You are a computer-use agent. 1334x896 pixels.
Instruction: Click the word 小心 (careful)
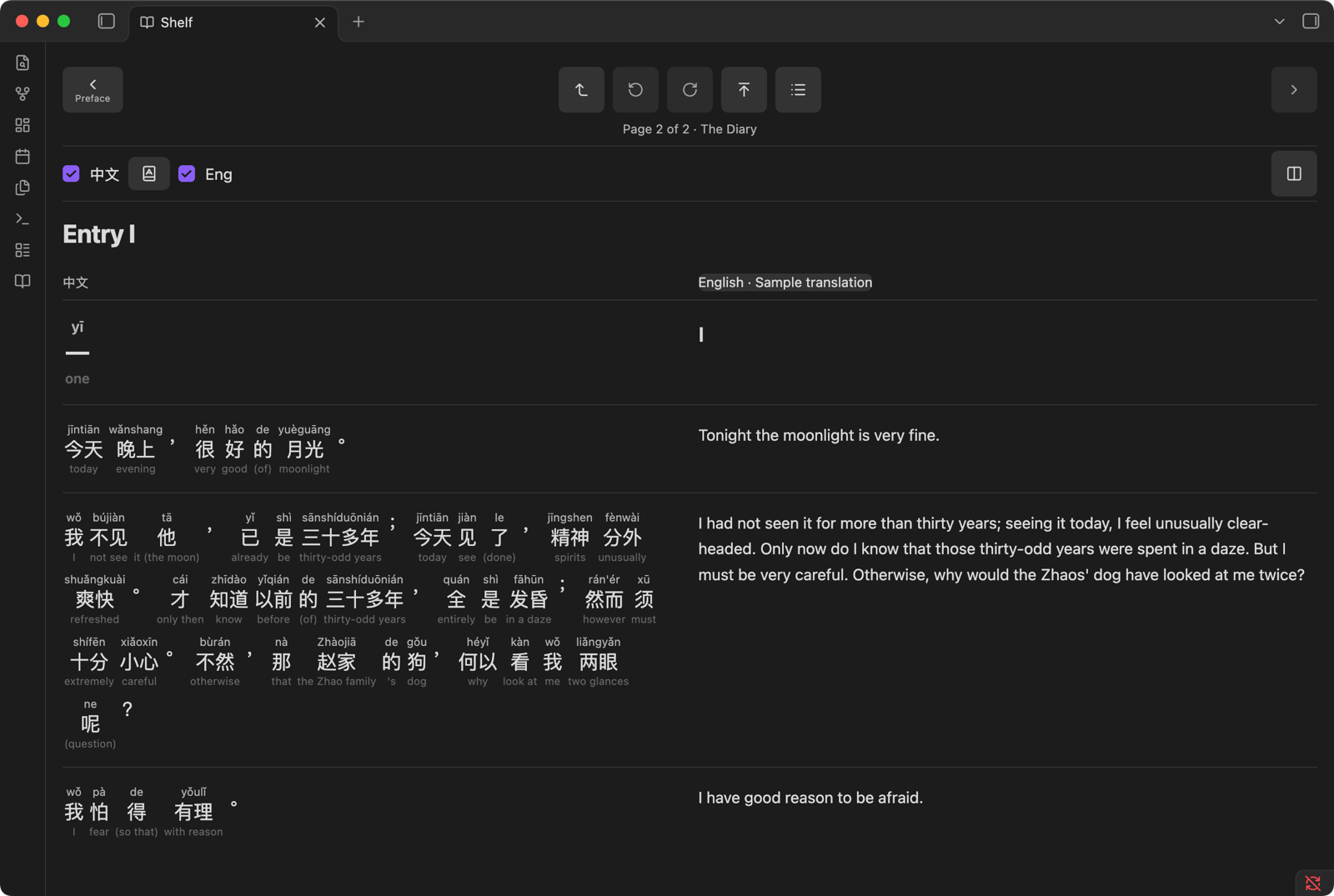(x=139, y=662)
